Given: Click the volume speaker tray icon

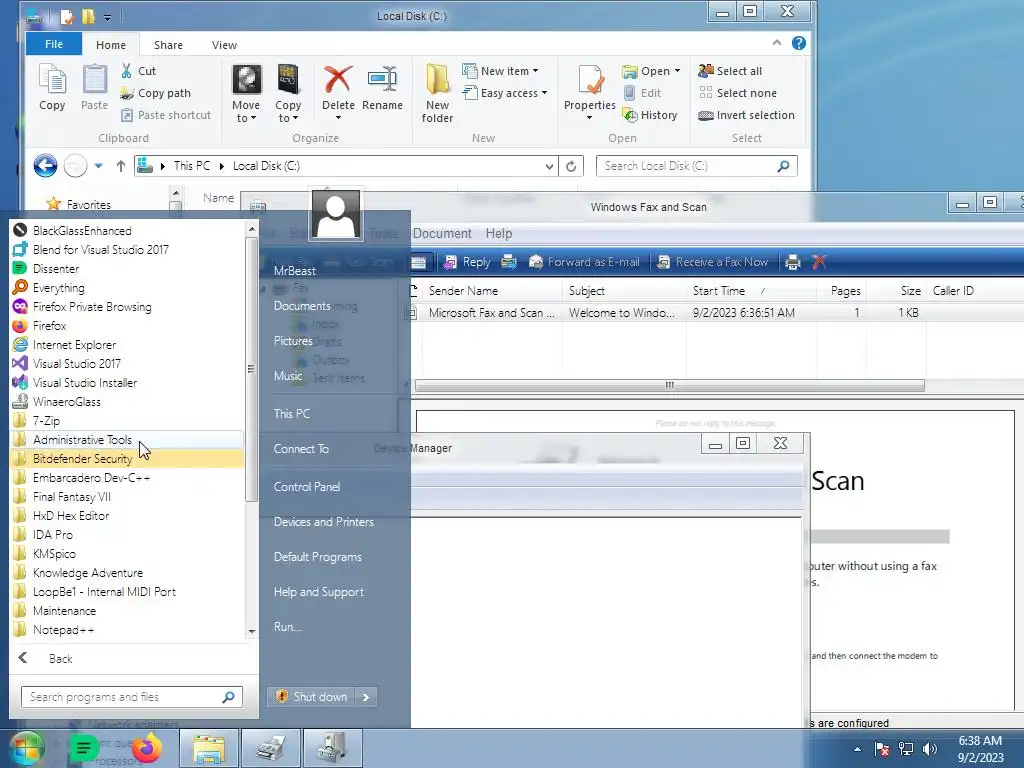Looking at the screenshot, I should 930,749.
